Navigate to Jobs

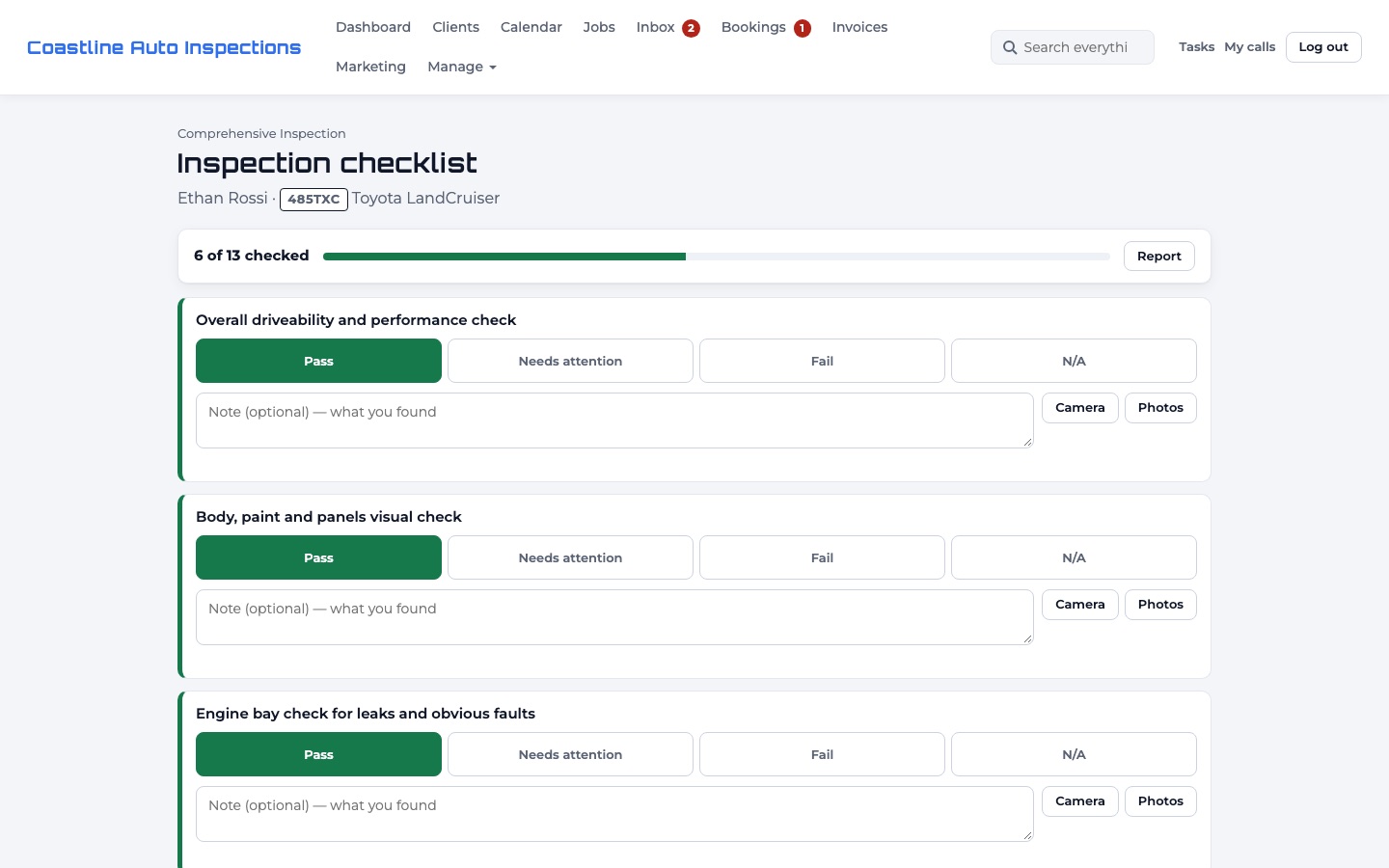point(599,27)
